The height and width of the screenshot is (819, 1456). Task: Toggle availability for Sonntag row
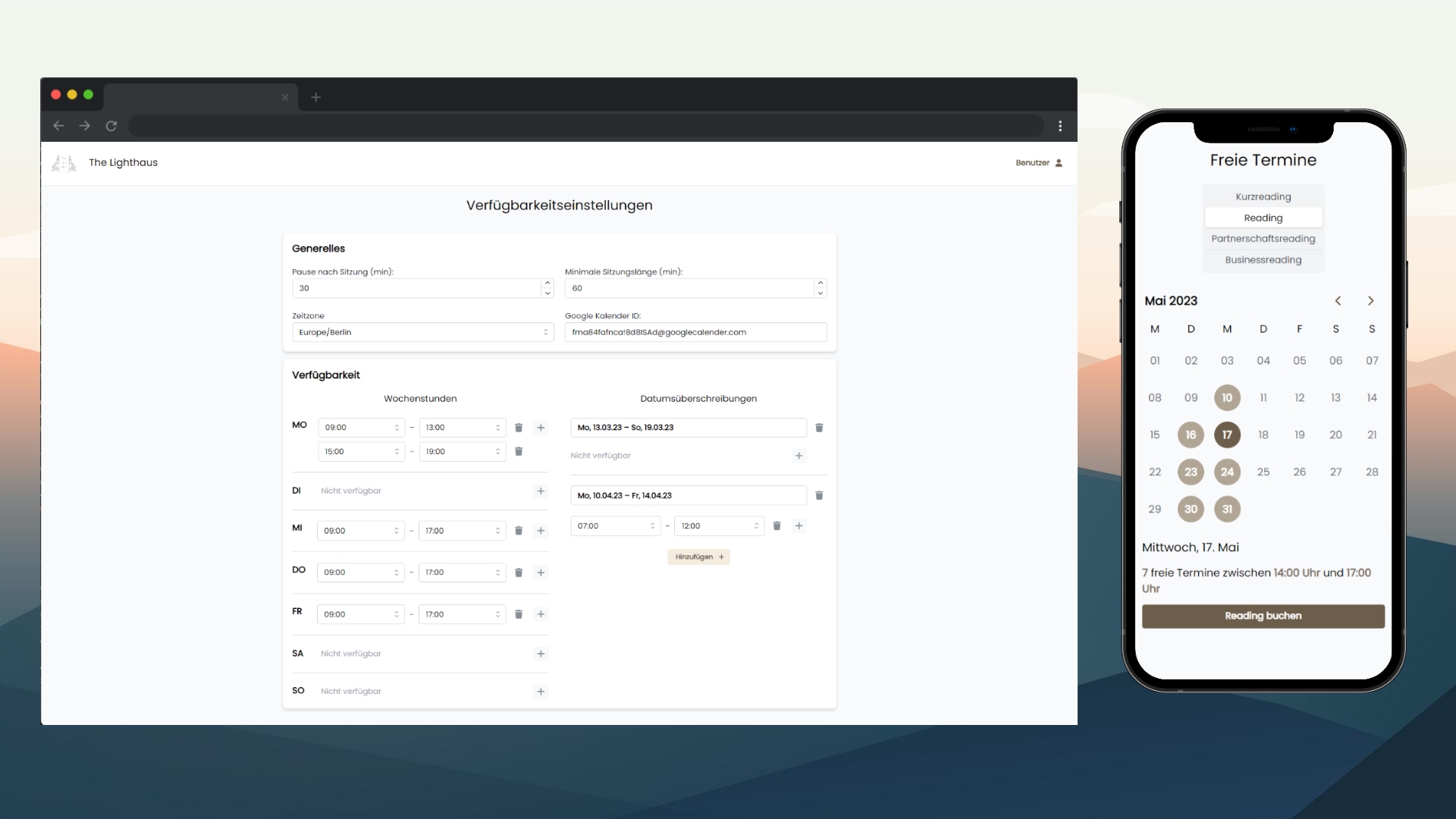(x=540, y=691)
